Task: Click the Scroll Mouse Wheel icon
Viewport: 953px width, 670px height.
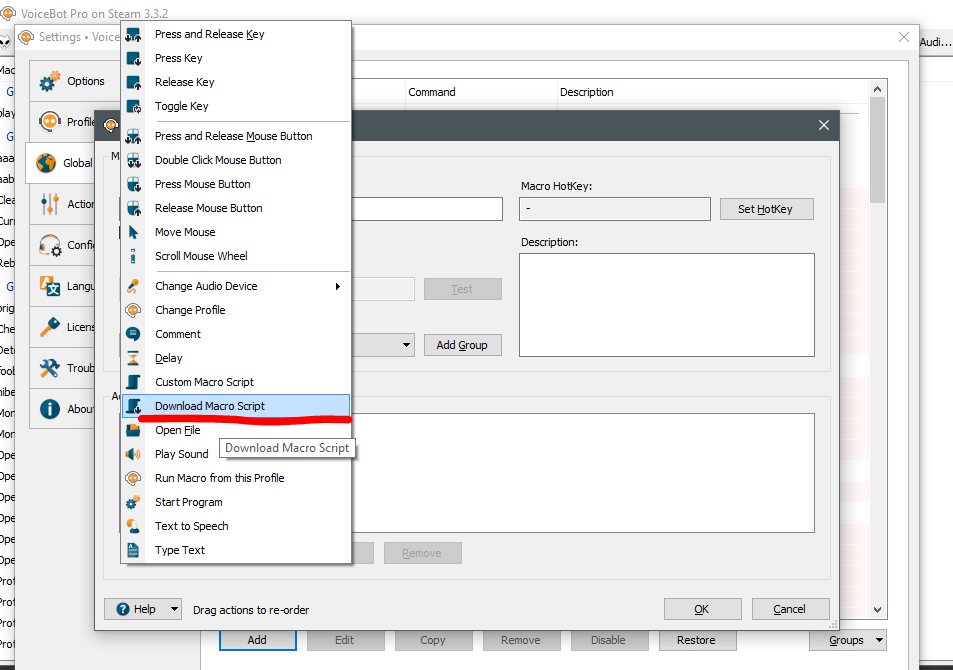Action: click(133, 256)
